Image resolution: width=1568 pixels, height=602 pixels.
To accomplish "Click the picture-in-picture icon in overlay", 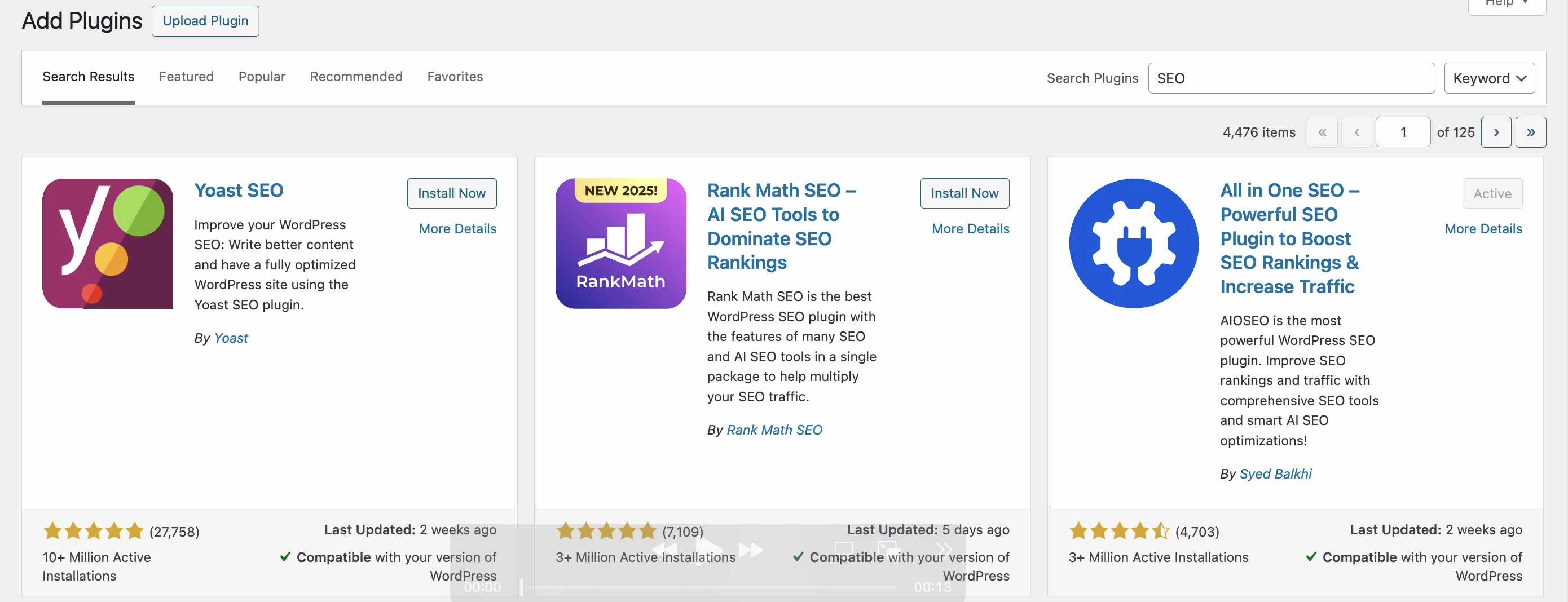I will (x=889, y=549).
